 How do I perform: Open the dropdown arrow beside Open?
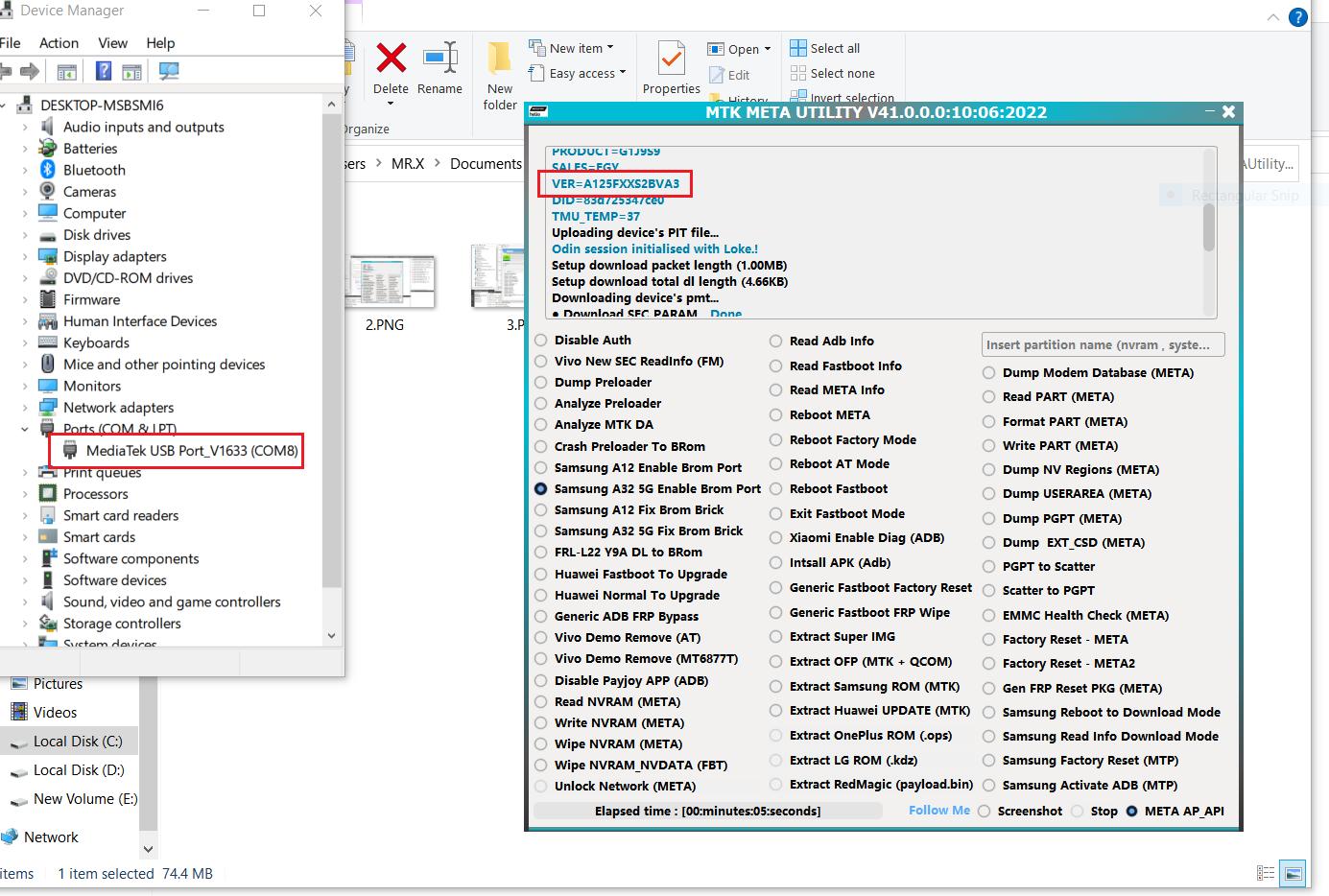[768, 49]
